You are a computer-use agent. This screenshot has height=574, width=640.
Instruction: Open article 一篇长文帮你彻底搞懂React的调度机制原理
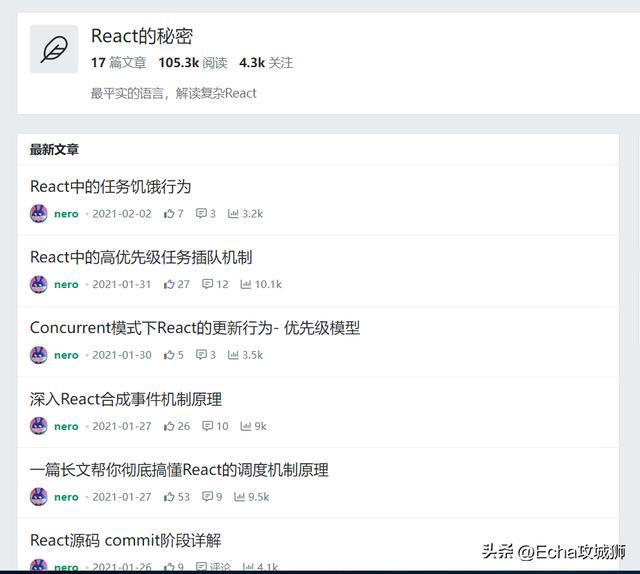[179, 469]
